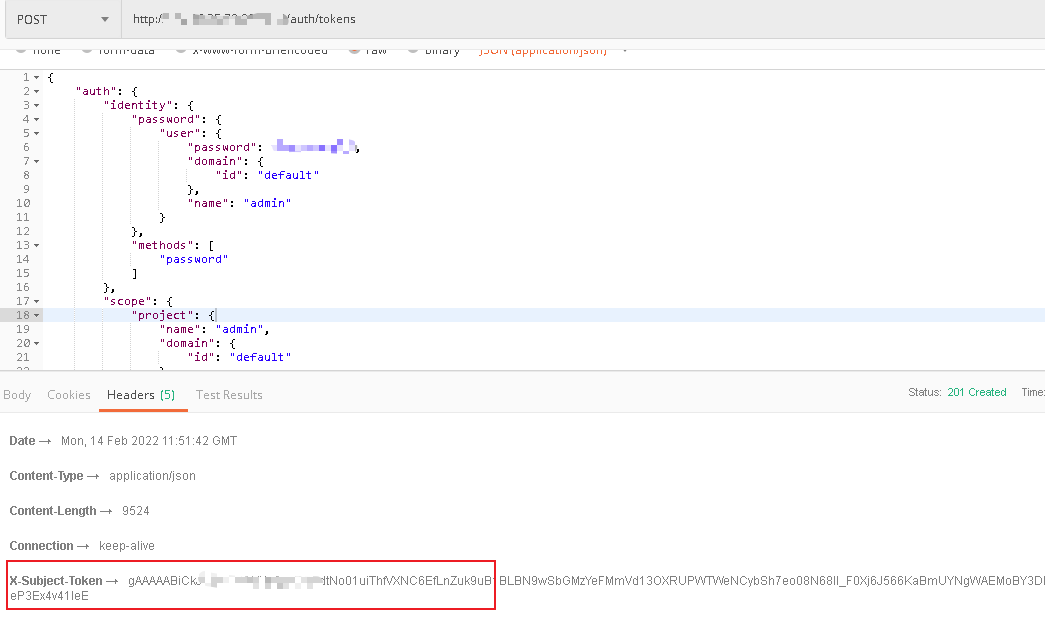This screenshot has height=618, width=1045.
Task: Collapse the "scope" object on line 17
Action: tap(35, 301)
